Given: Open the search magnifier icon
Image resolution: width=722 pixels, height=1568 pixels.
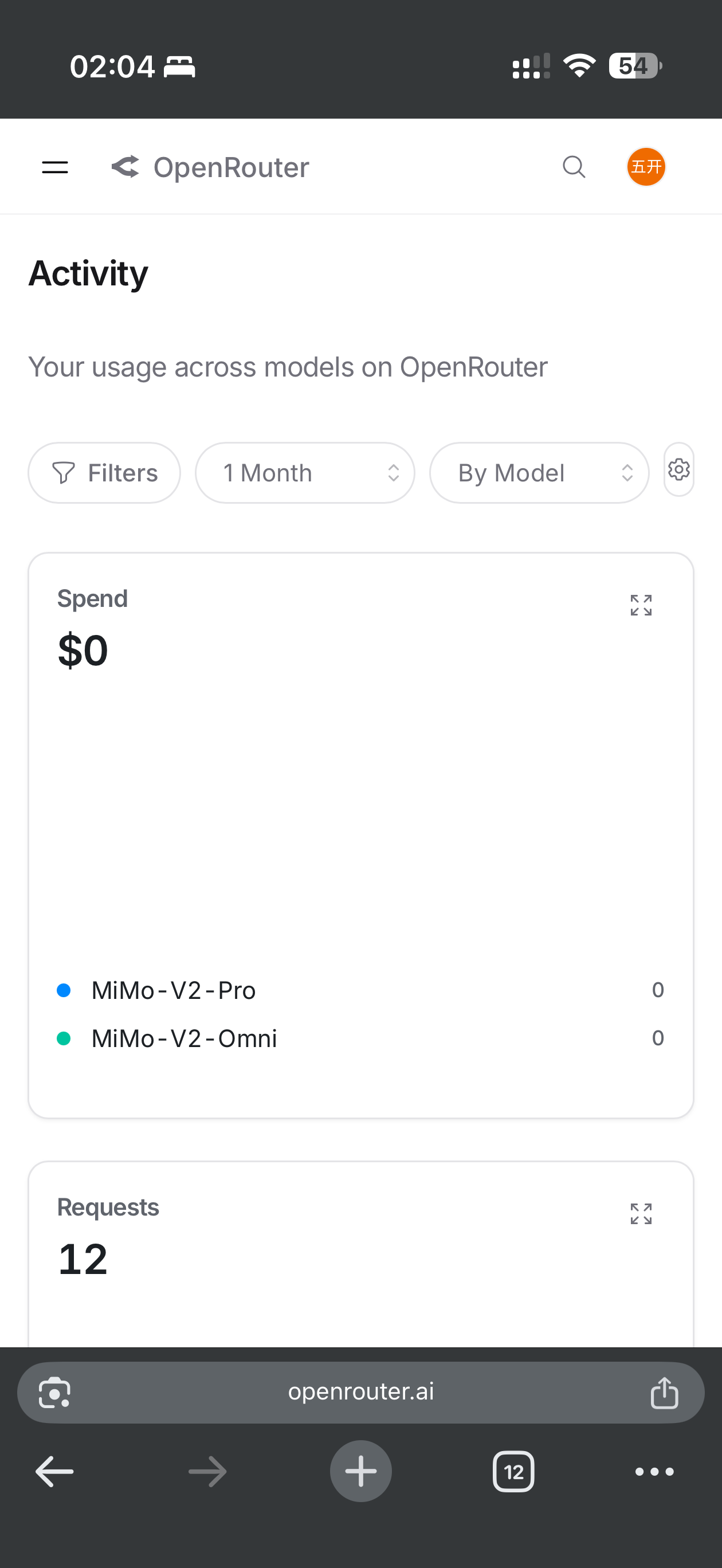Looking at the screenshot, I should [574, 167].
